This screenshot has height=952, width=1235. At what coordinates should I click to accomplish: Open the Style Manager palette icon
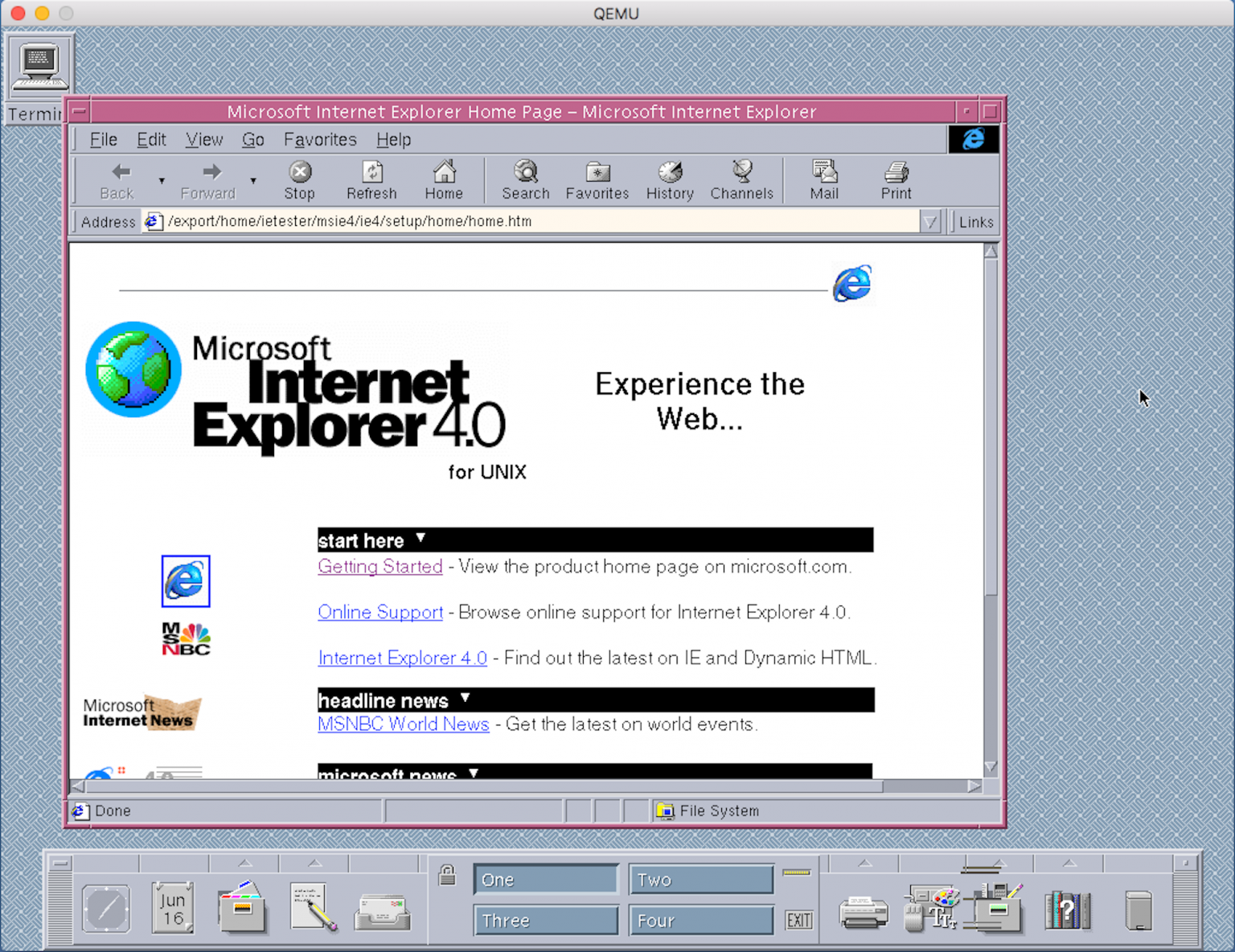click(933, 908)
